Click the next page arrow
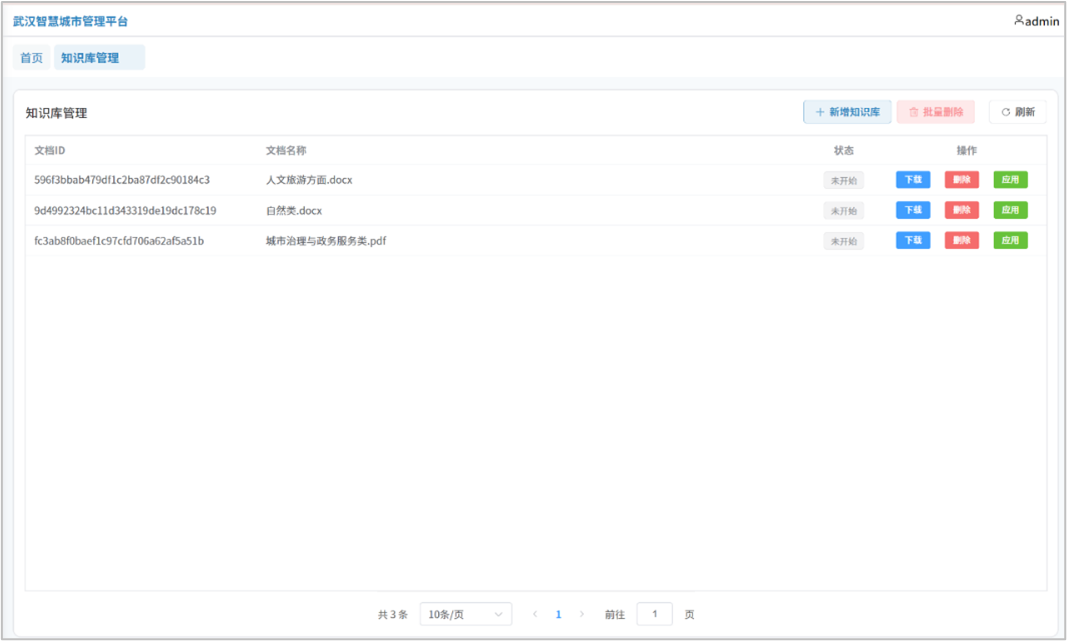The width and height of the screenshot is (1067, 641). coord(582,614)
